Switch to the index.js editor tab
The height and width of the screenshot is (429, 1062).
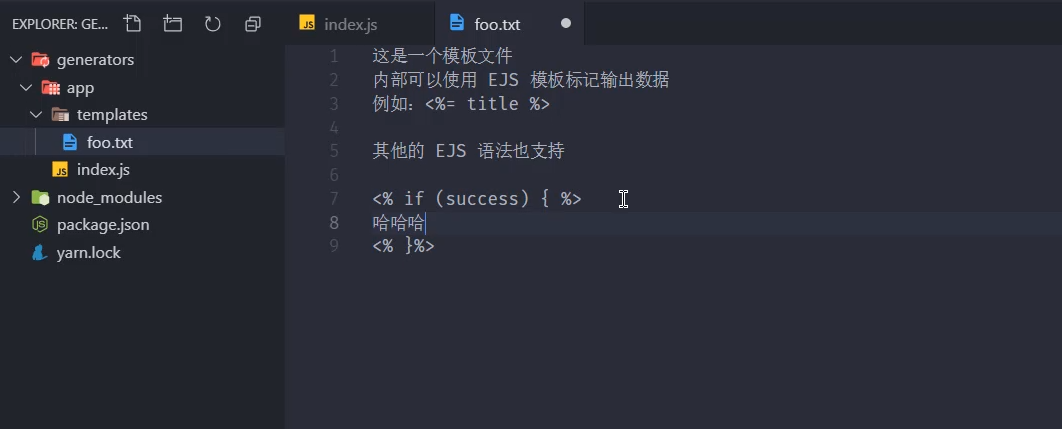351,23
